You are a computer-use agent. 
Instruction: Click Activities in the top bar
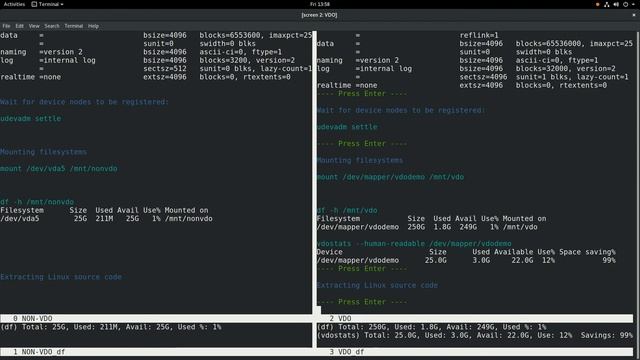(14, 4)
